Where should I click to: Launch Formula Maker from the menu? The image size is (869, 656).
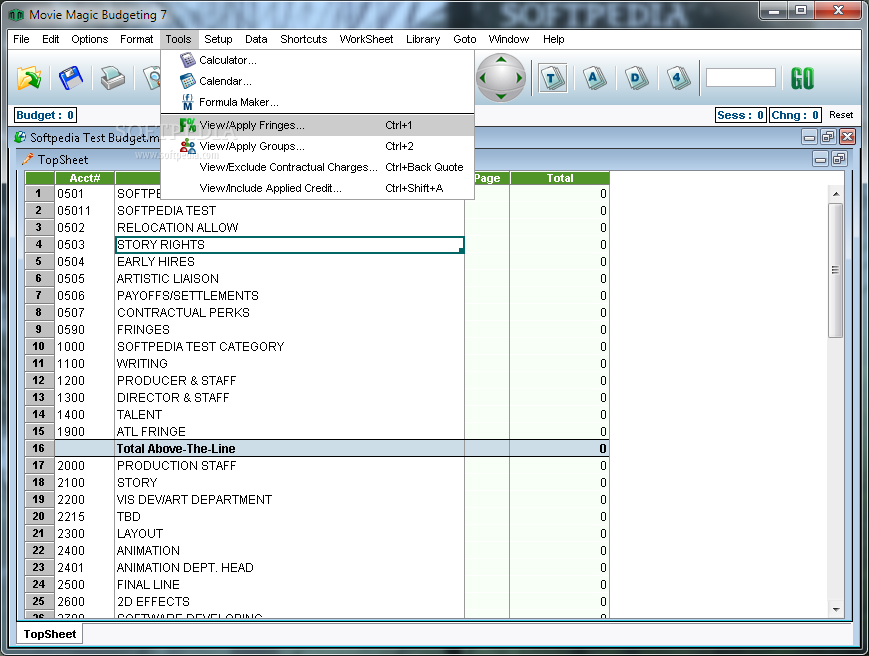pyautogui.click(x=317, y=102)
